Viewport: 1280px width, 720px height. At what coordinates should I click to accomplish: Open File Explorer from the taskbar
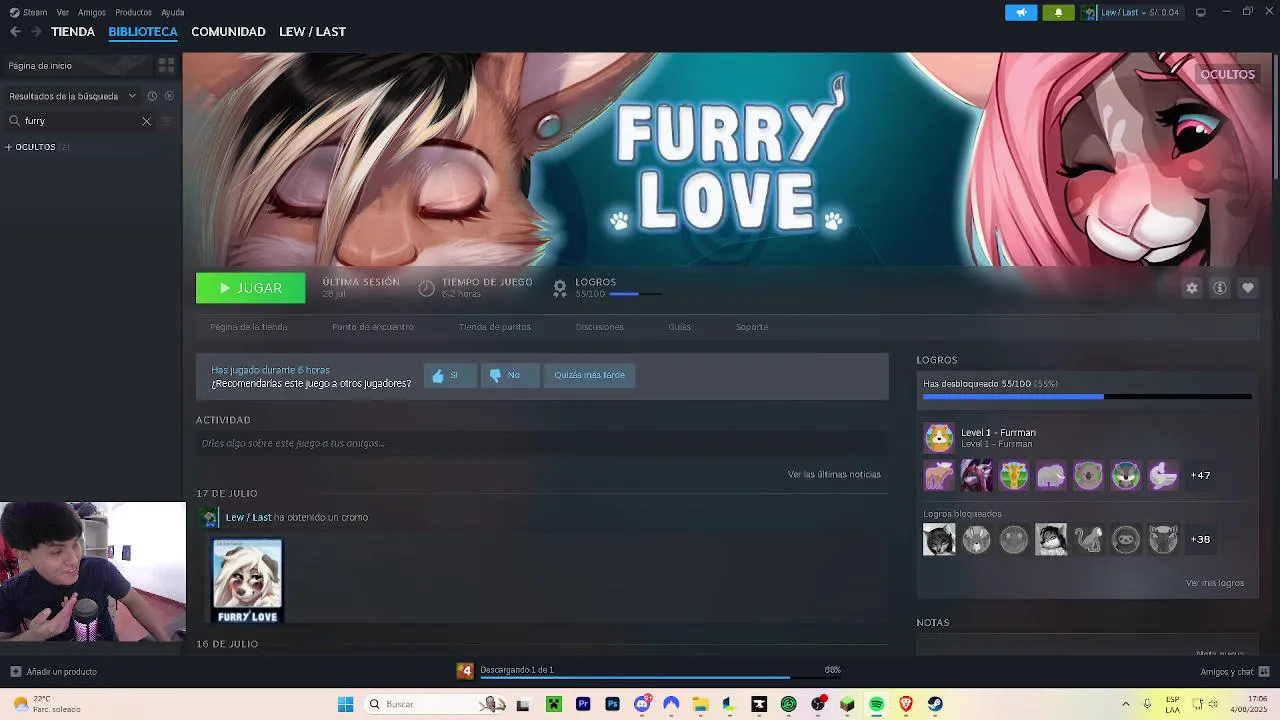coord(700,704)
